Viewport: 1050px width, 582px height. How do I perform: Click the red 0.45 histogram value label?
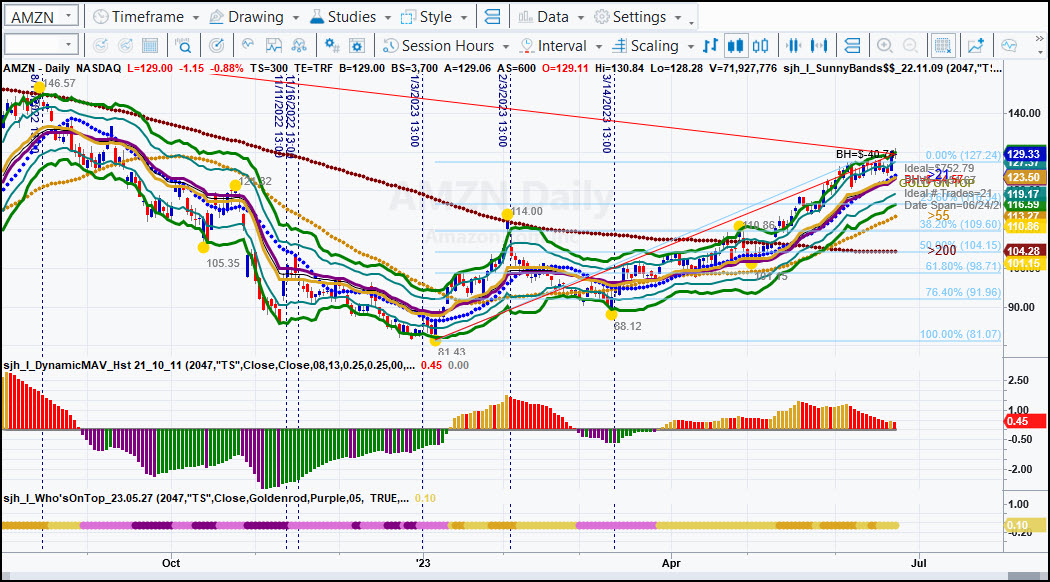click(x=1025, y=421)
